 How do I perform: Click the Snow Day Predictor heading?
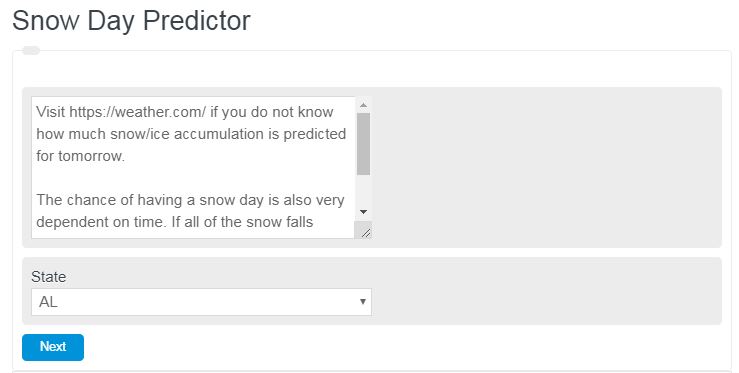point(131,21)
